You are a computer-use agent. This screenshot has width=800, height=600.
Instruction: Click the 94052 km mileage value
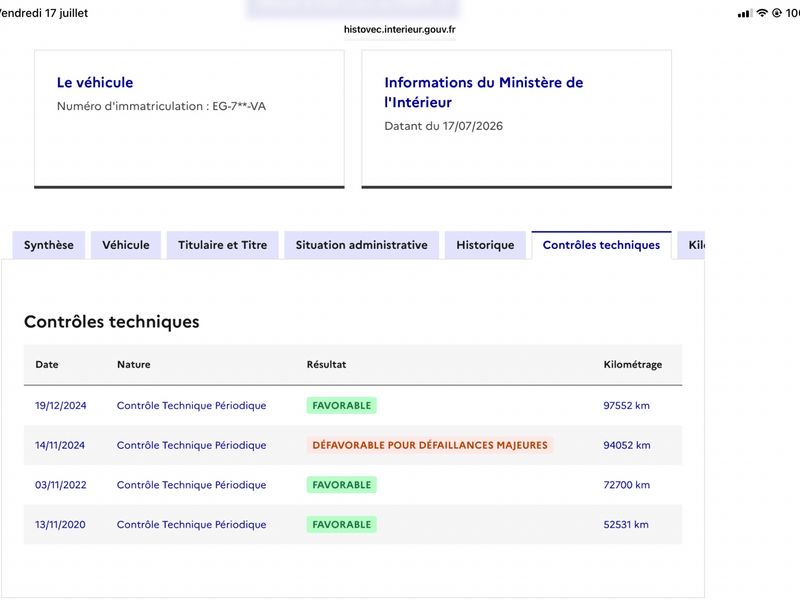pos(627,445)
